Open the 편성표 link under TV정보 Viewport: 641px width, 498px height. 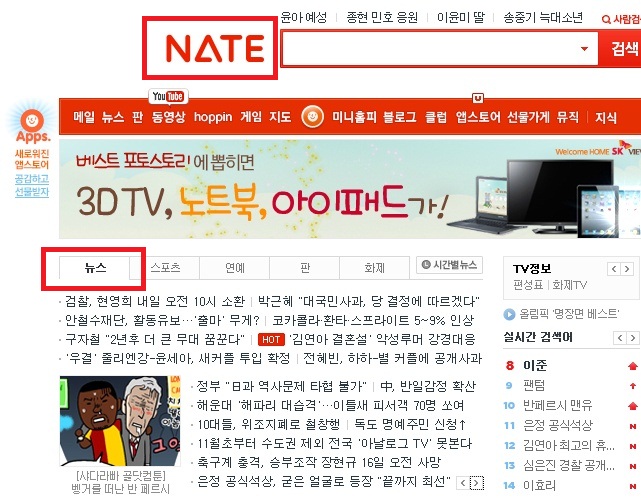(528, 285)
